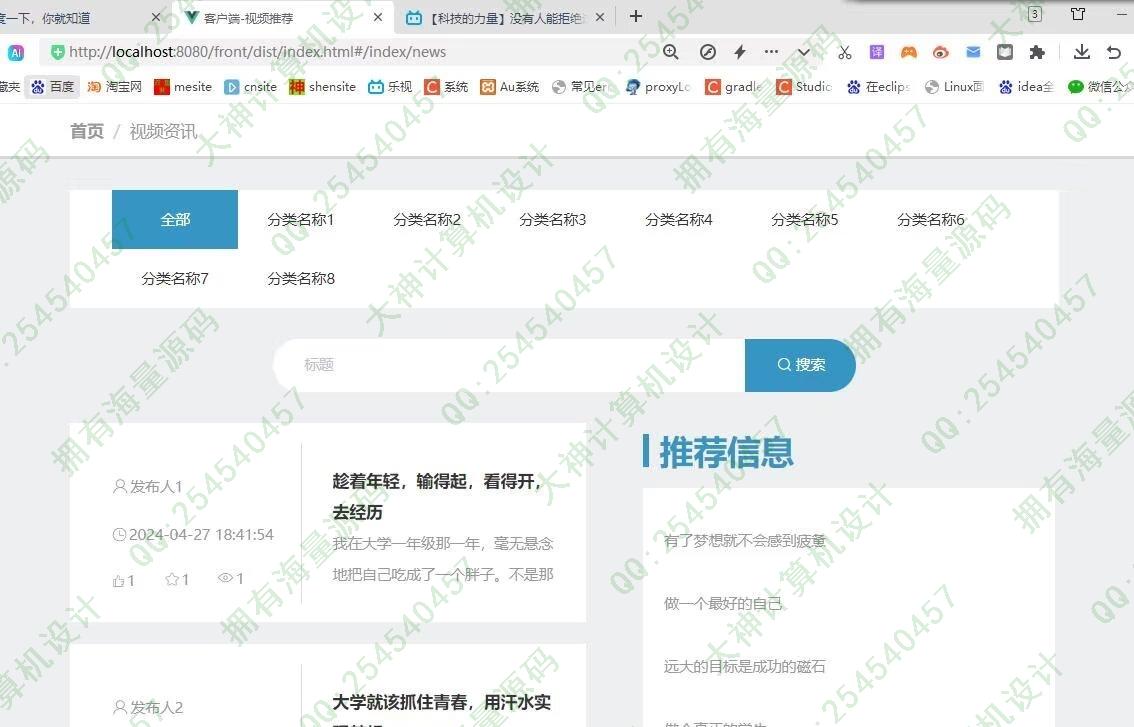Open the 淘宝网 bookmark

(114, 87)
